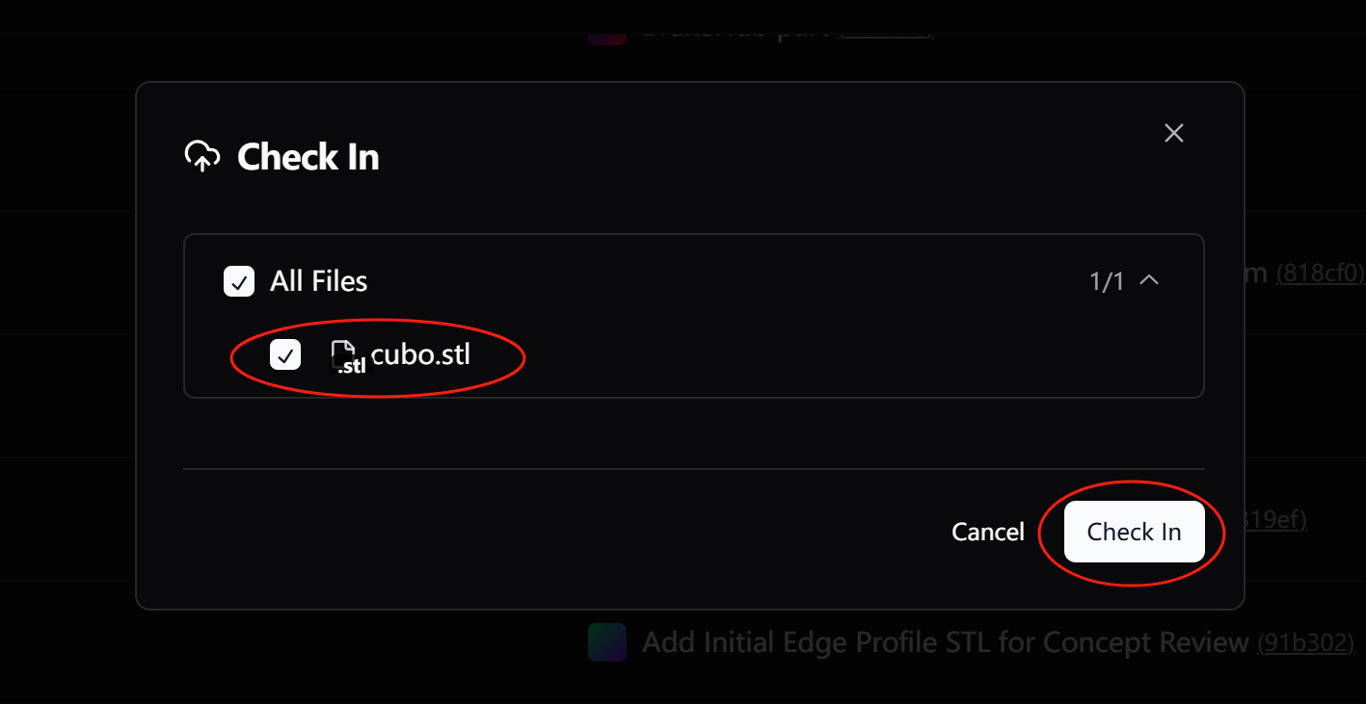
Task: Select the cubo.stl file name
Action: point(421,354)
